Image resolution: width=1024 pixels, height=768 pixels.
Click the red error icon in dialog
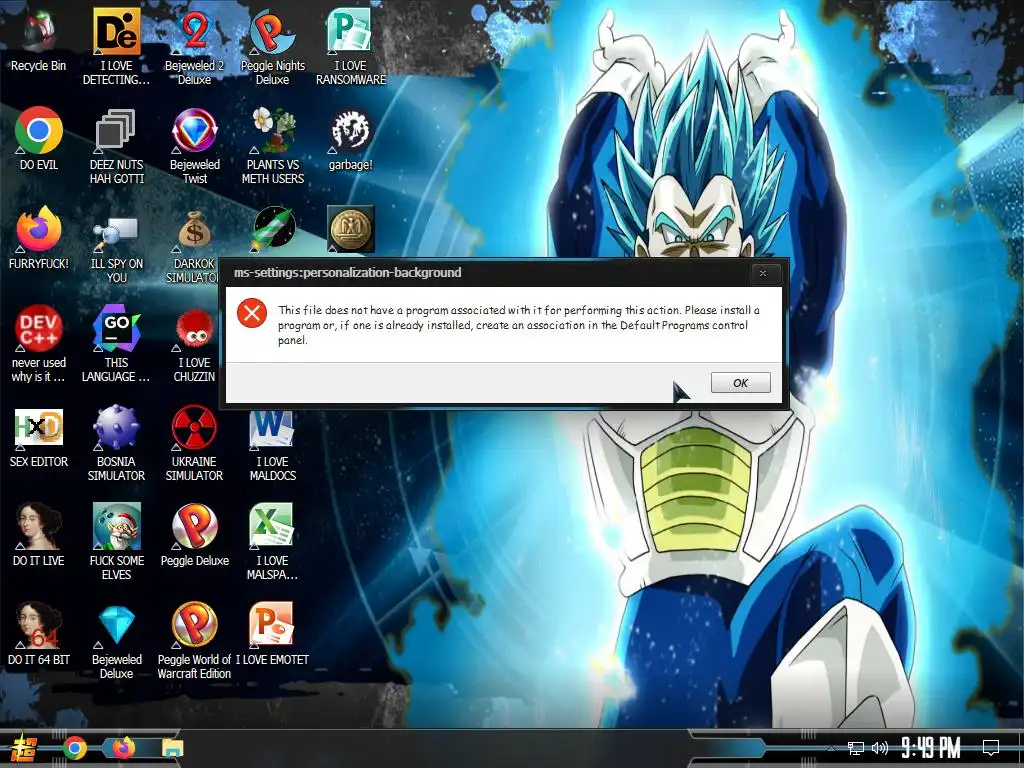point(252,313)
